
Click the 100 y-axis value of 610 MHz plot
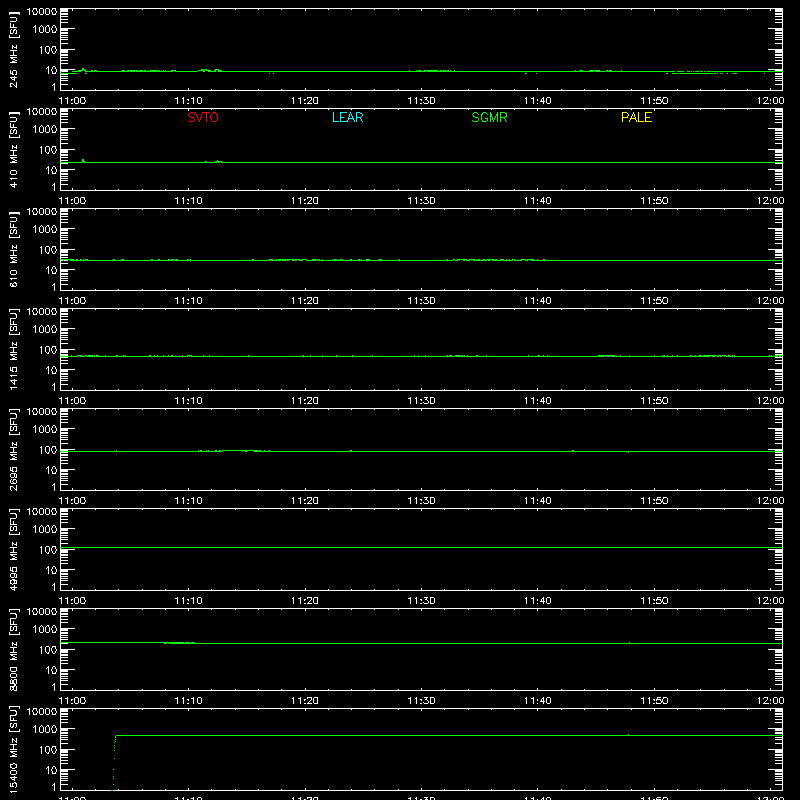tap(48, 250)
